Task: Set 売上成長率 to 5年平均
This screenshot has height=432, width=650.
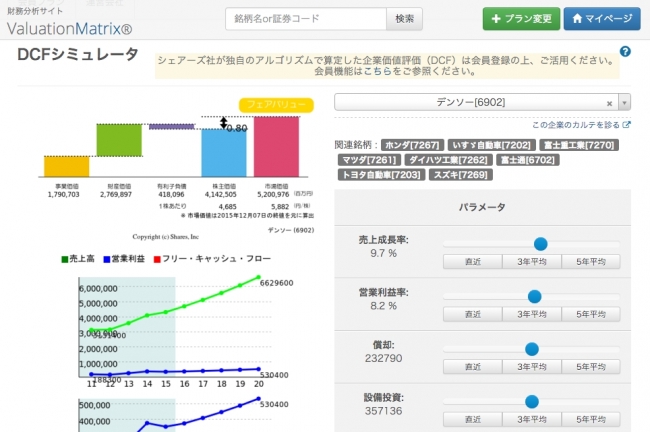Action: (x=591, y=262)
